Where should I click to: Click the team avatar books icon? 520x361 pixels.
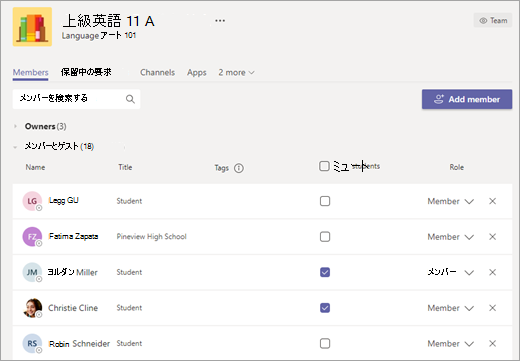32,27
